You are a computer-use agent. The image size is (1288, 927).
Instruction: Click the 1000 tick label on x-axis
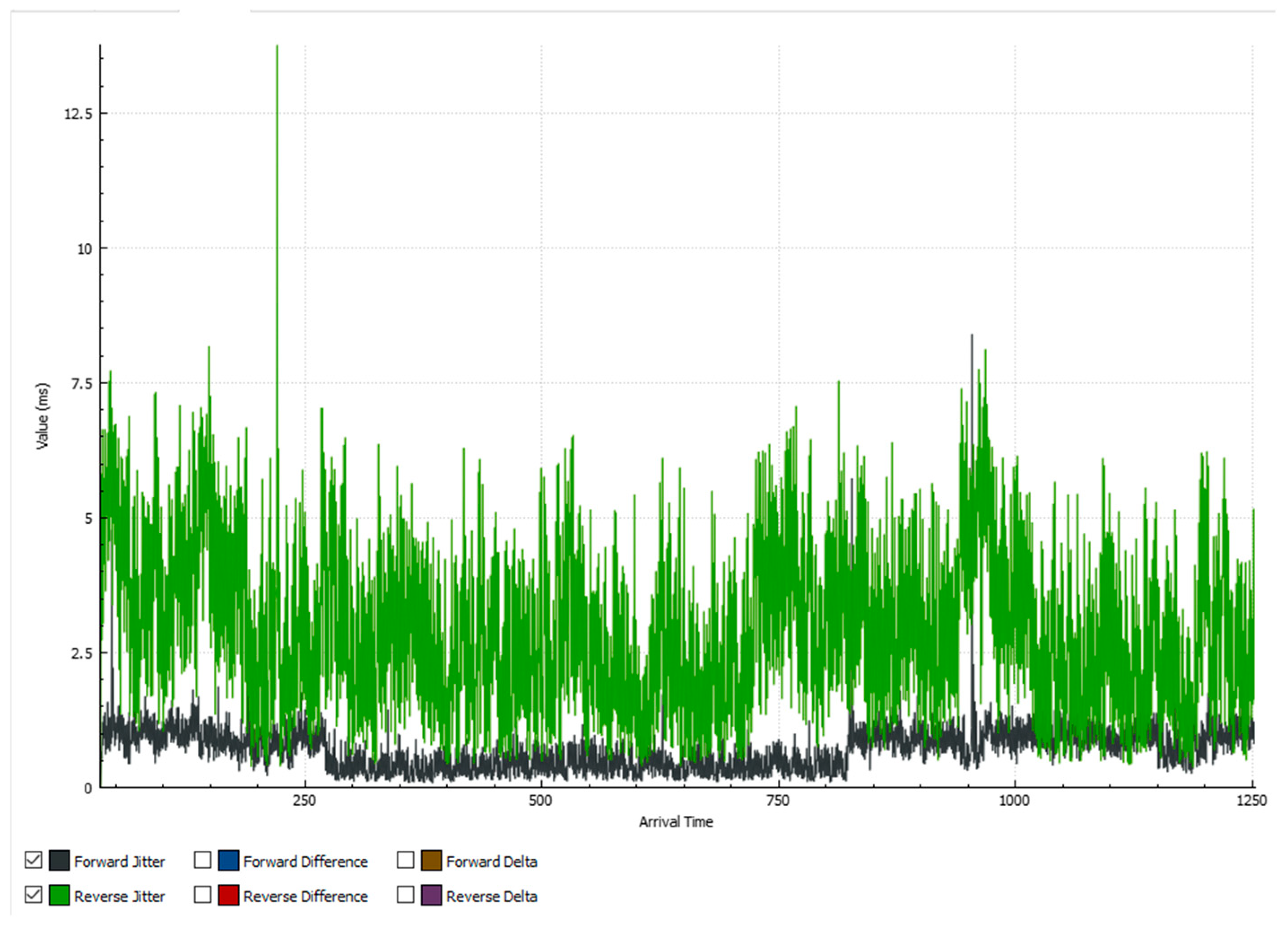tap(1014, 801)
